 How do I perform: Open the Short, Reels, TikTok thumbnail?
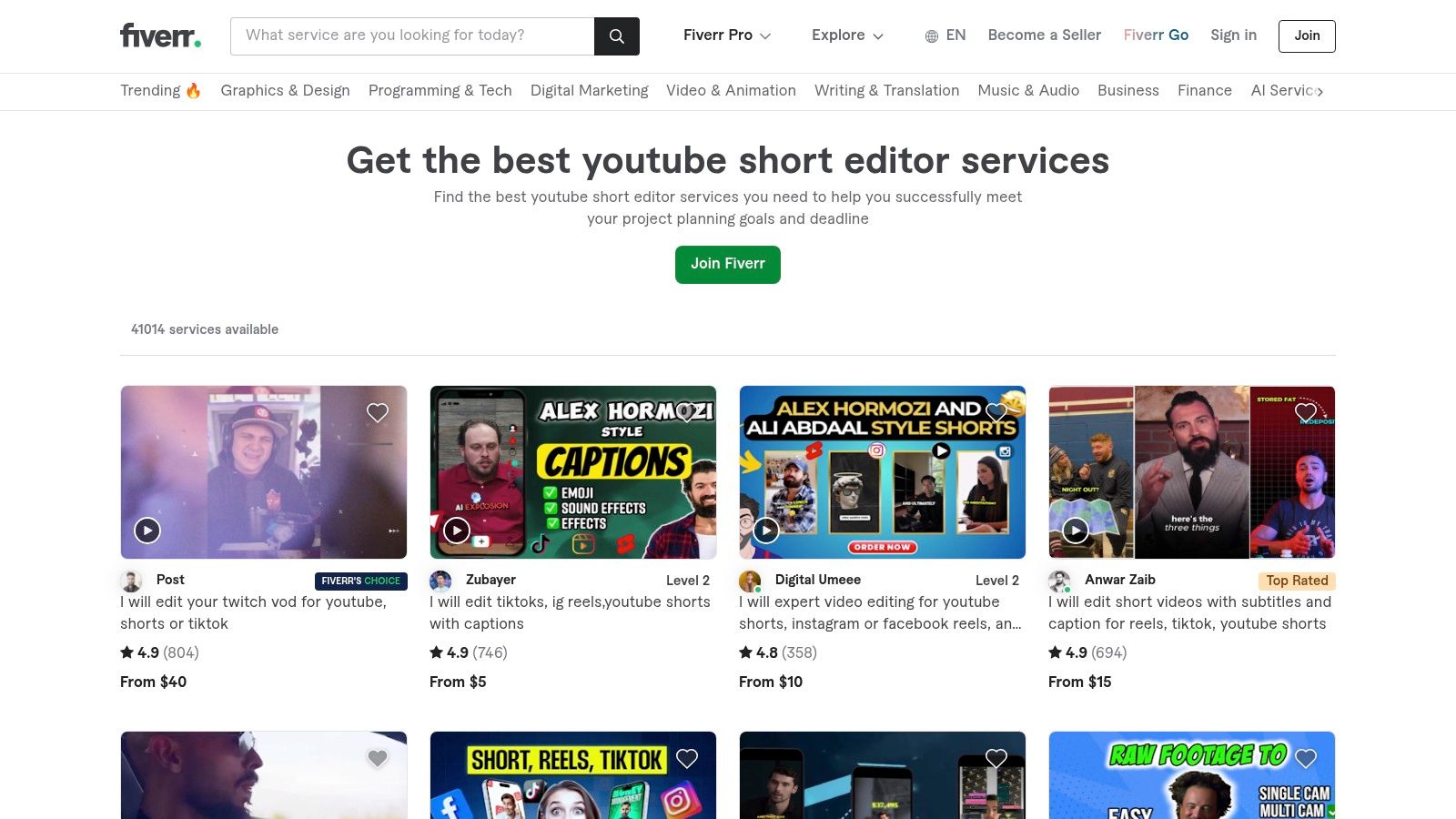pyautogui.click(x=573, y=775)
